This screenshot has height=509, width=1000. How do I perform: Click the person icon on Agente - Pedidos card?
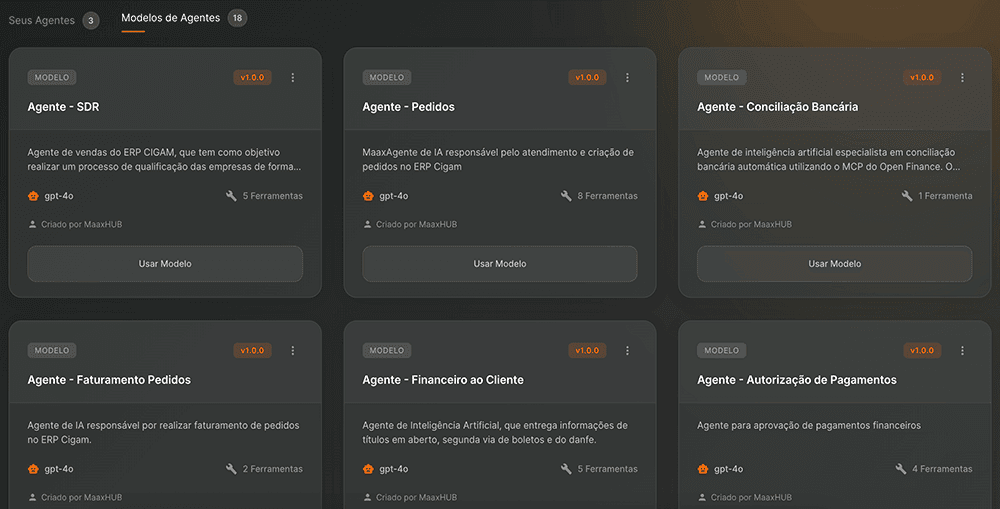[367, 225]
